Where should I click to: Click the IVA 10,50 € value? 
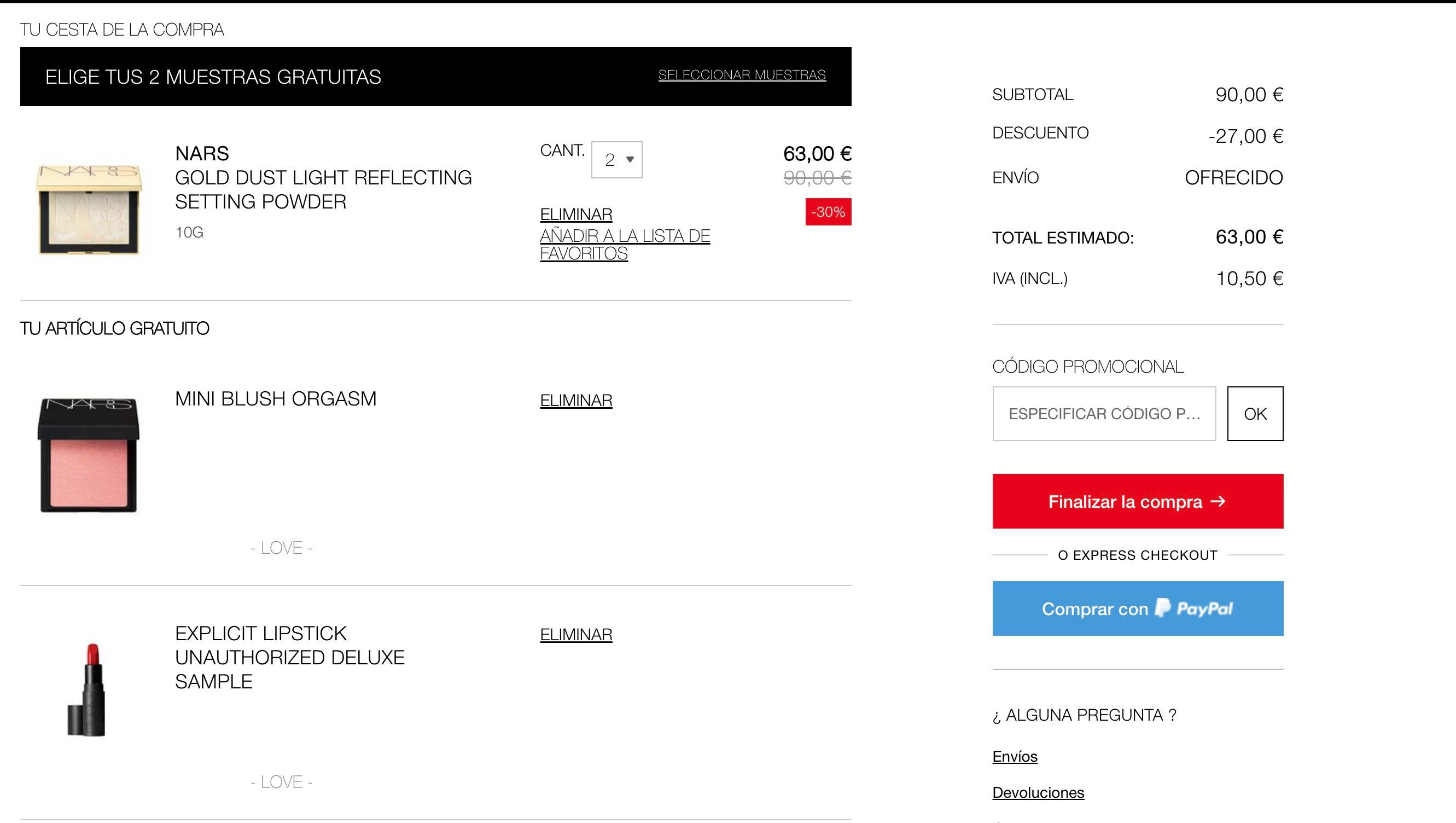coord(1249,279)
